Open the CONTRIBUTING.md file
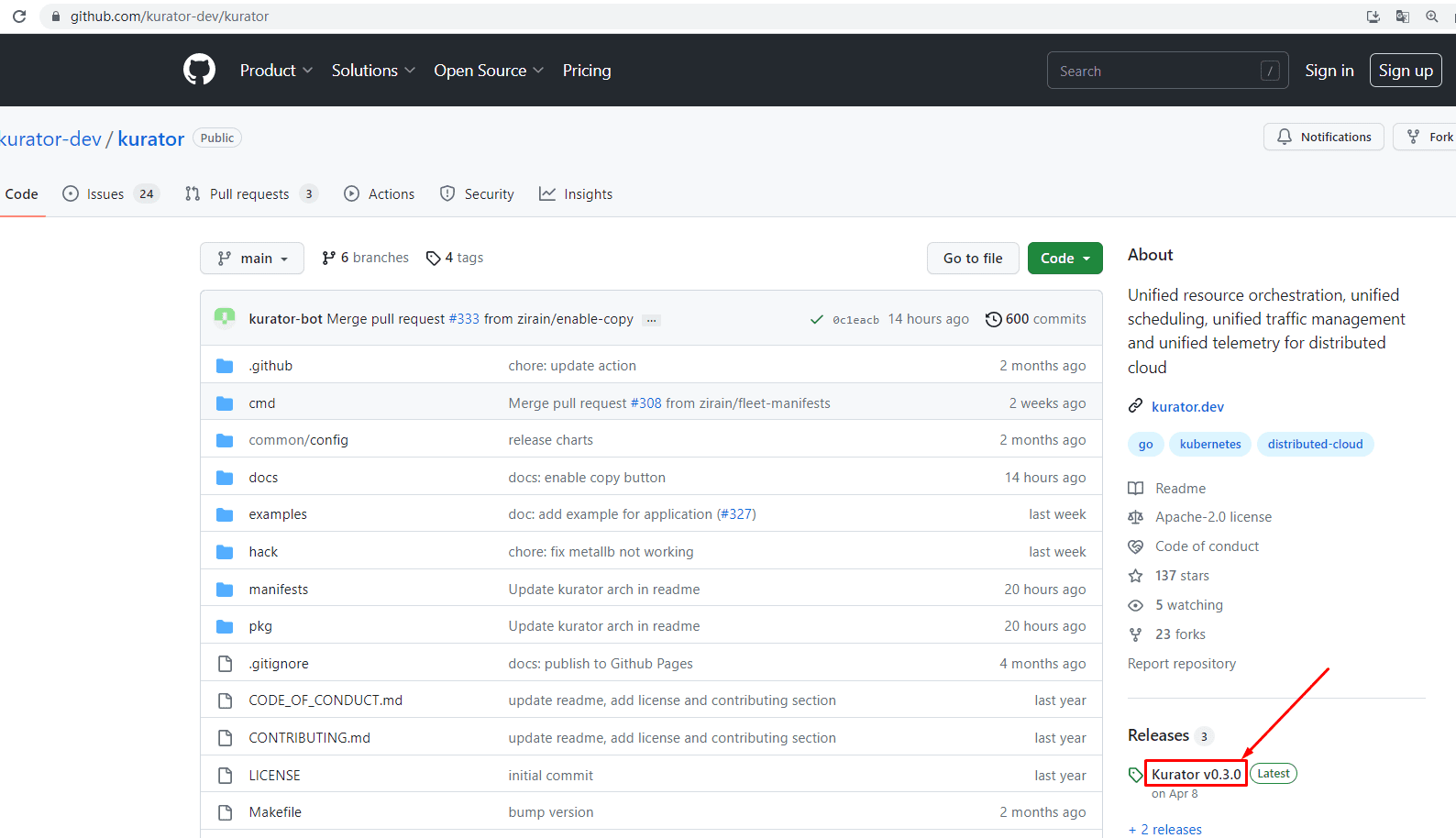Viewport: 1456px width, 838px height. click(x=310, y=738)
